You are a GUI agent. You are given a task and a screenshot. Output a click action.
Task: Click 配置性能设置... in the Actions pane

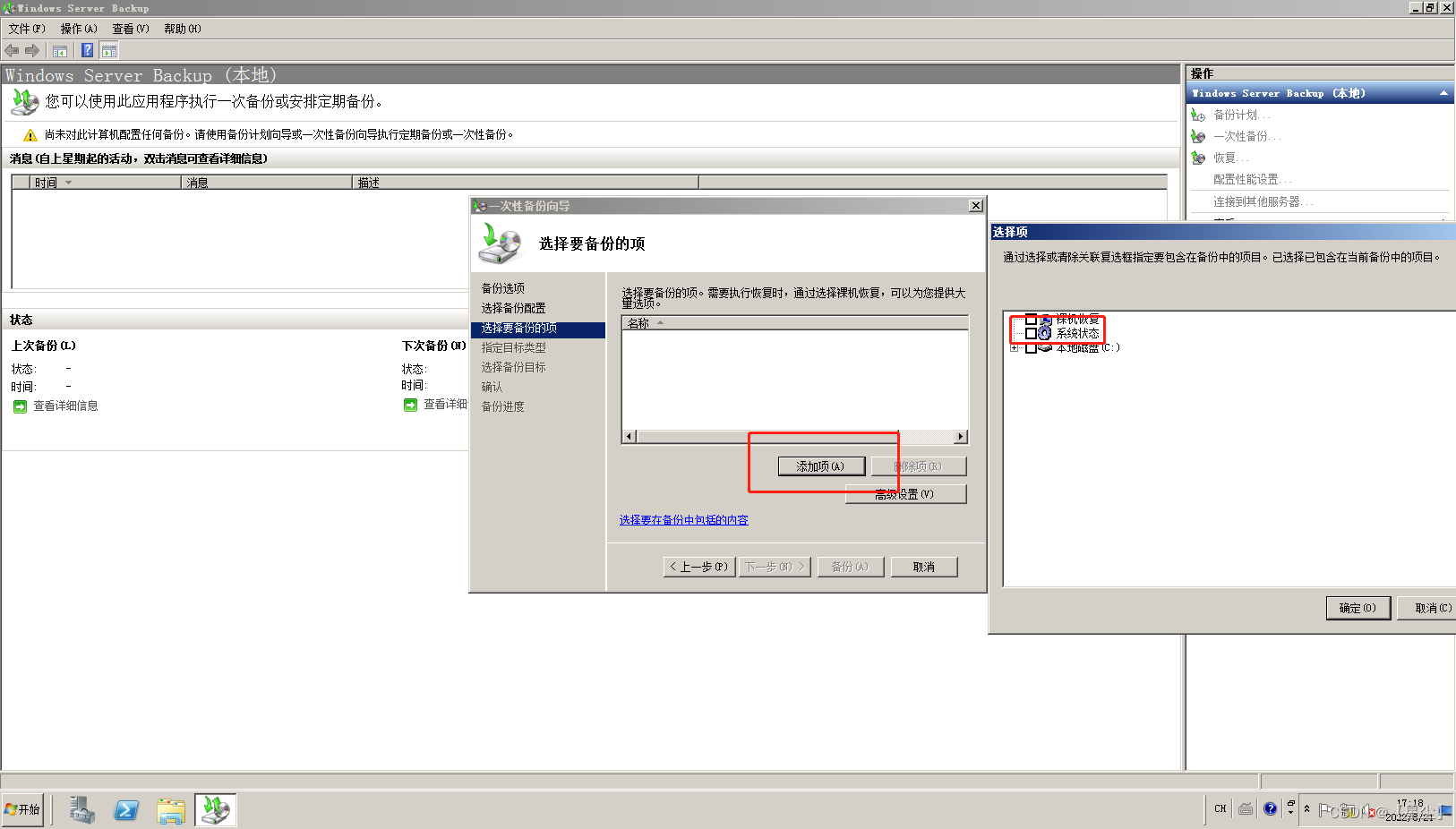pyautogui.click(x=1252, y=179)
